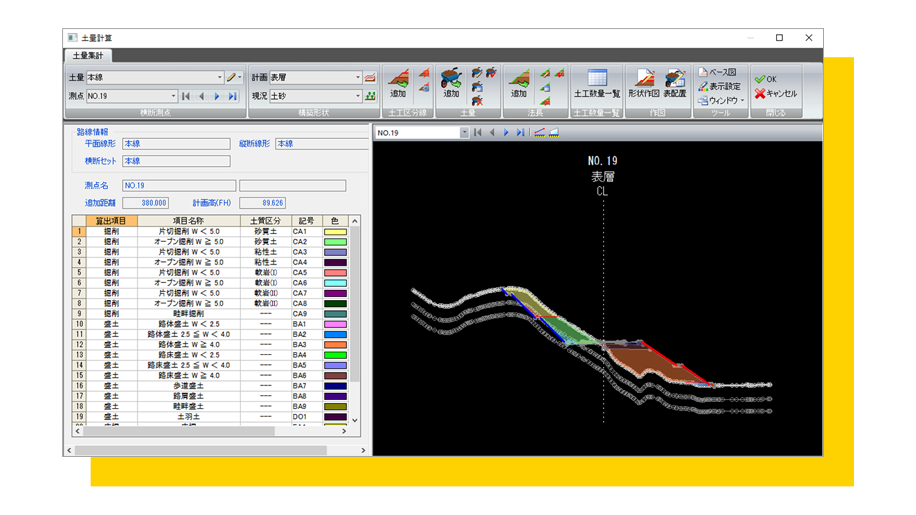
Task: Click the wheelbarrow edit pencil icon
Action: click(x=477, y=72)
